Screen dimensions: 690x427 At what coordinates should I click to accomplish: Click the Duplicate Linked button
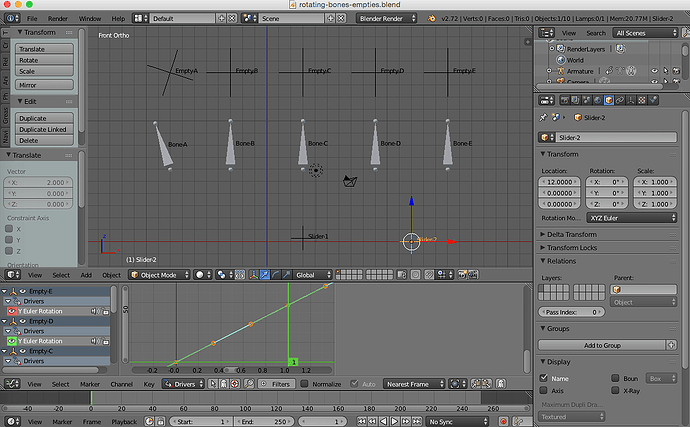(44, 129)
